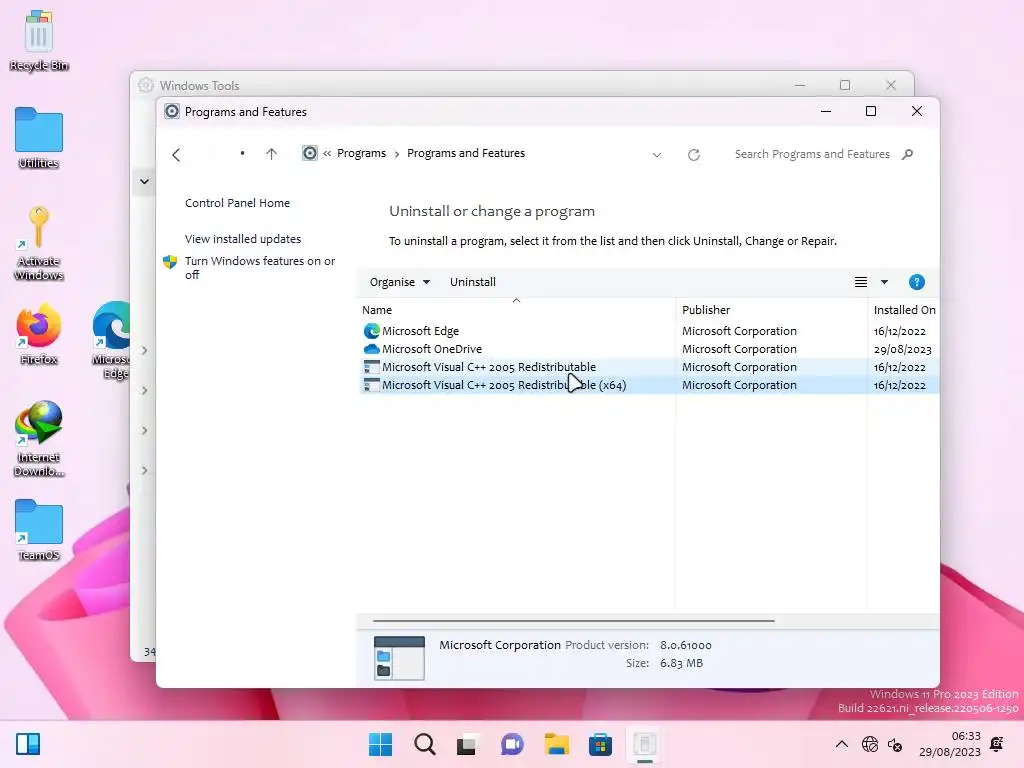Click the Microsoft Edge program icon in list

coord(372,331)
